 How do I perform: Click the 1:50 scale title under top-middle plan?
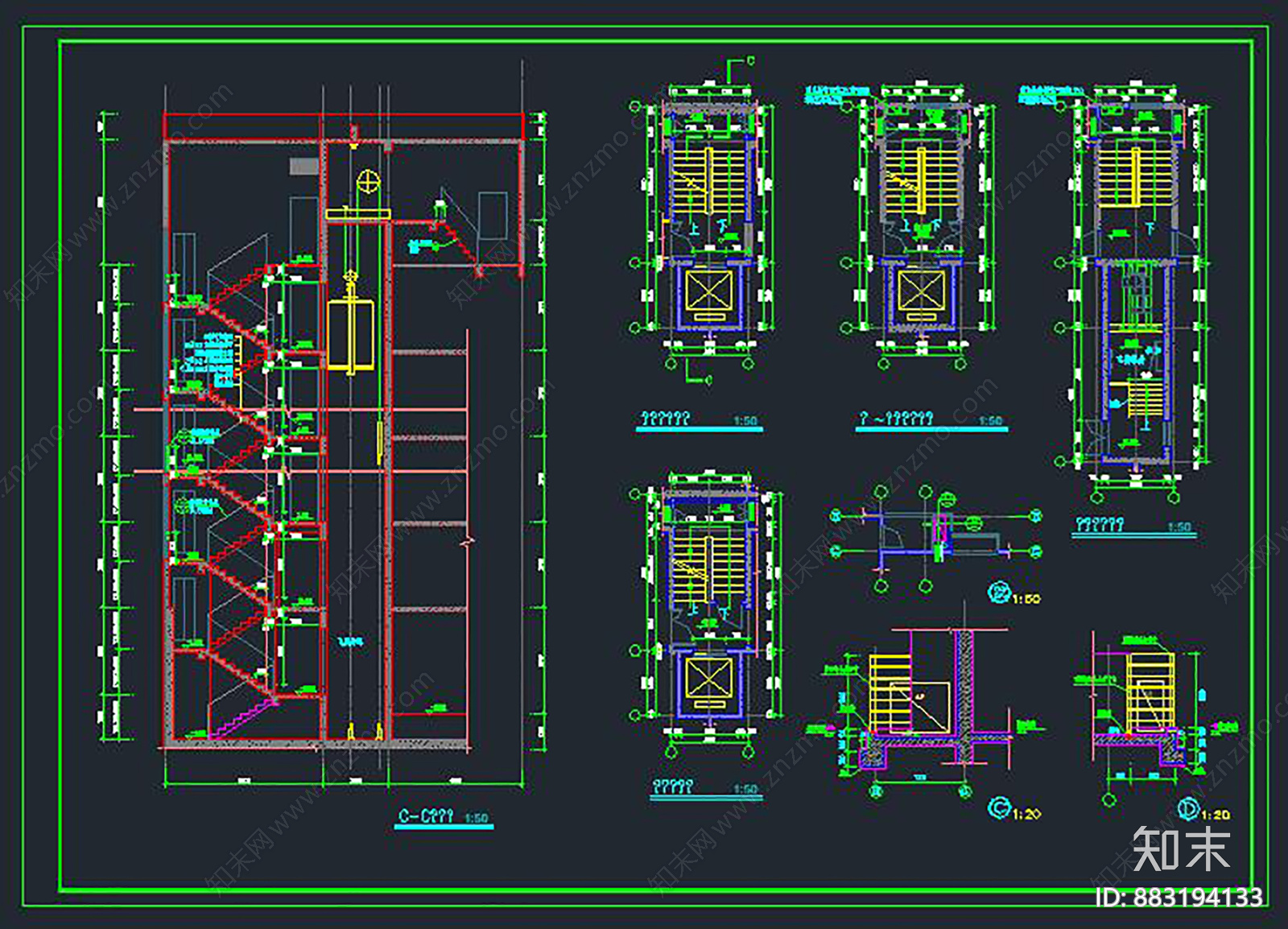pos(931,419)
